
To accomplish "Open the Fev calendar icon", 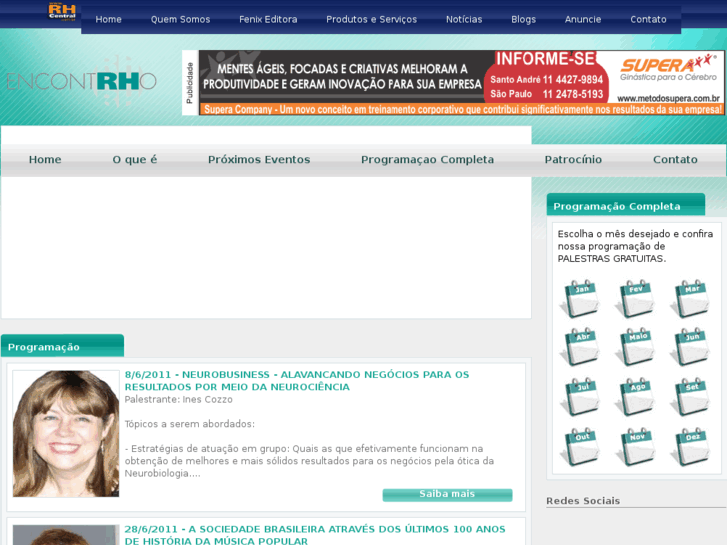I will click(635, 298).
